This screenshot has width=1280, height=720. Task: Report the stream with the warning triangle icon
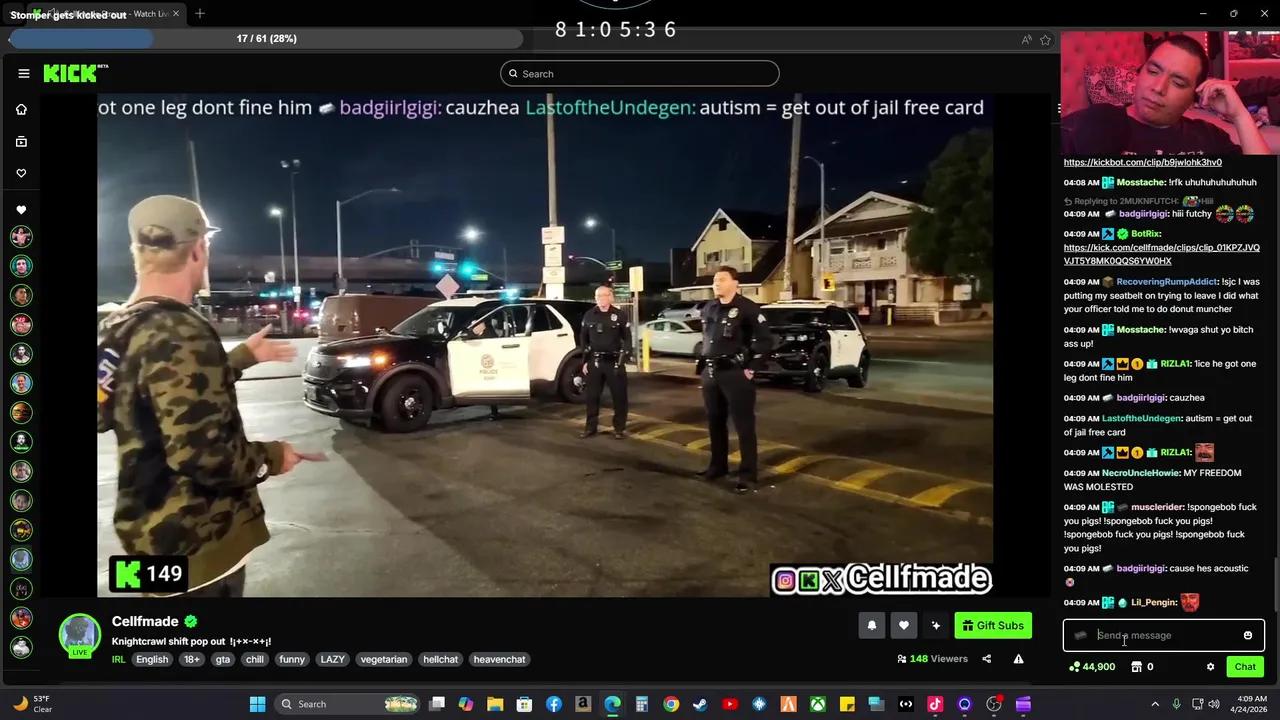click(1018, 659)
